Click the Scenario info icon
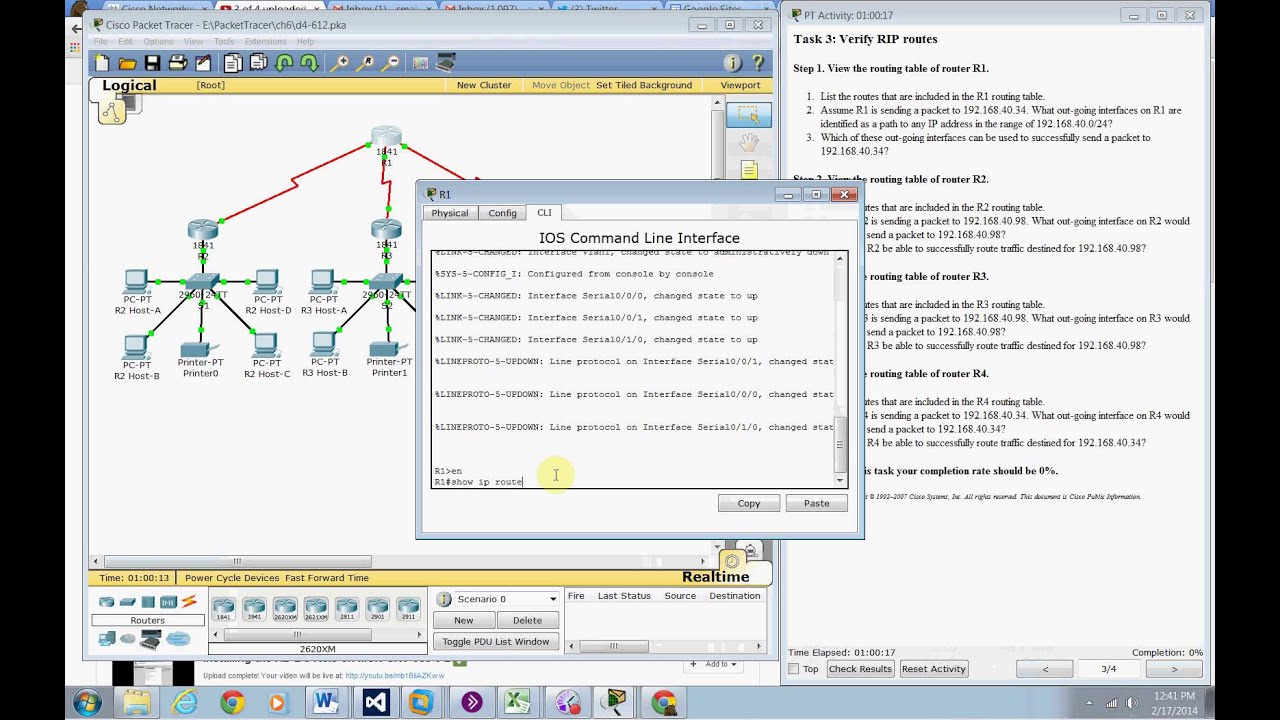Screen dimensions: 1280x720 pyautogui.click(x=445, y=599)
